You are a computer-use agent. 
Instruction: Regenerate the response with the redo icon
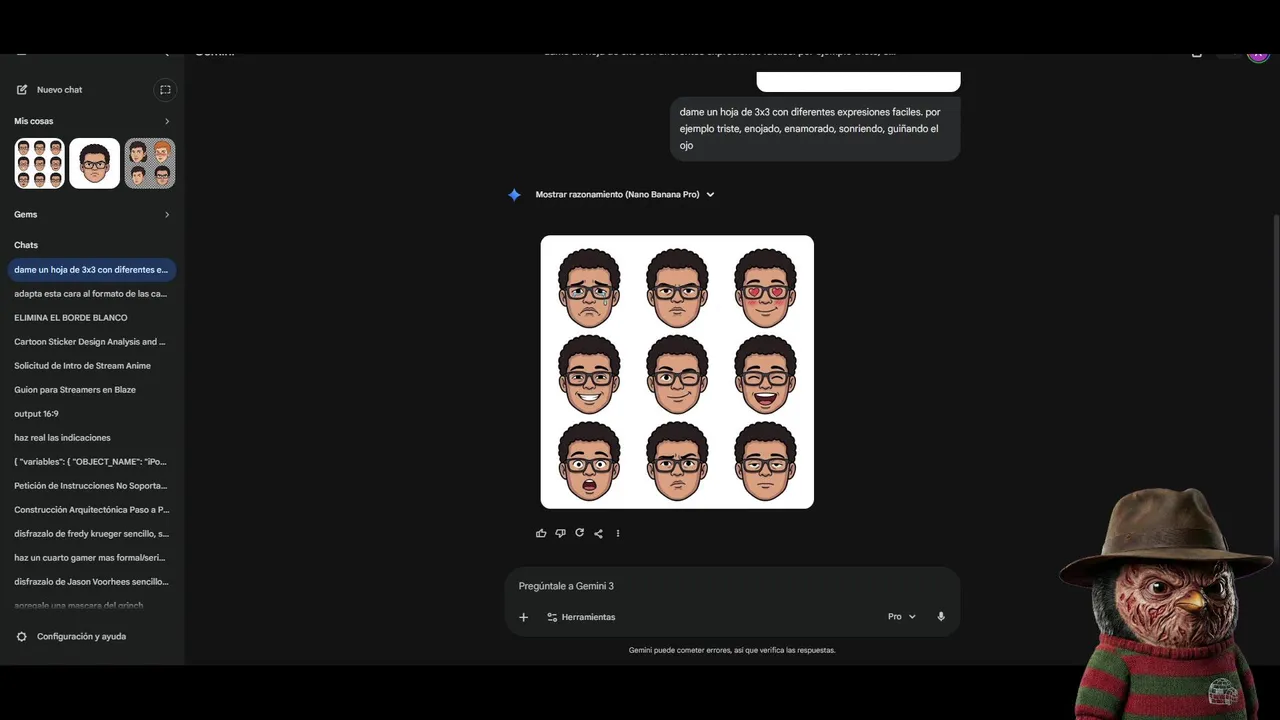[x=579, y=533]
